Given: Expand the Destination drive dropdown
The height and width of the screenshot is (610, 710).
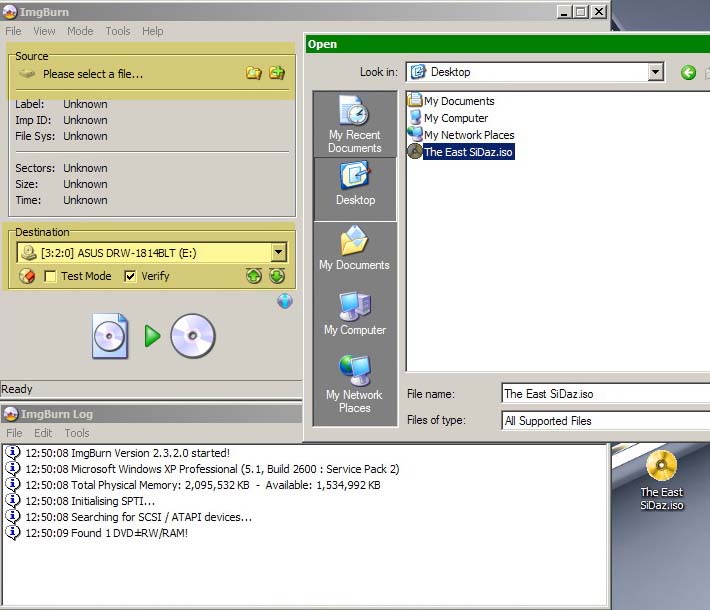Looking at the screenshot, I should (279, 252).
